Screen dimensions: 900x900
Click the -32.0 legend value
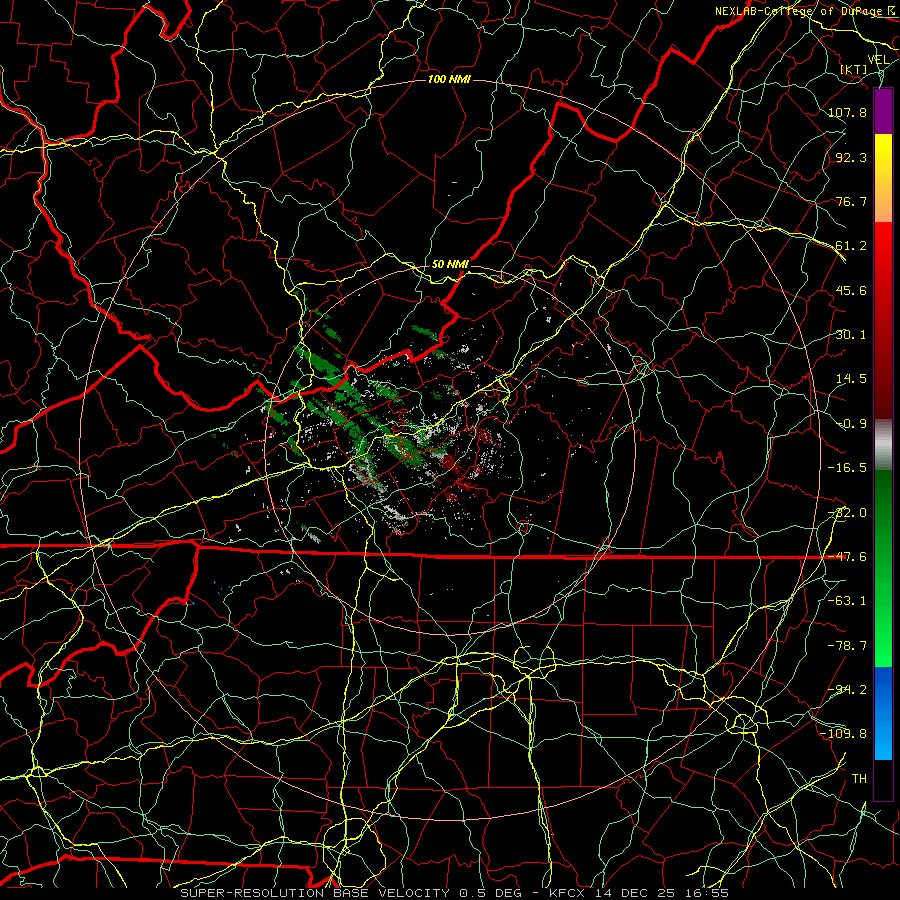[x=847, y=513]
